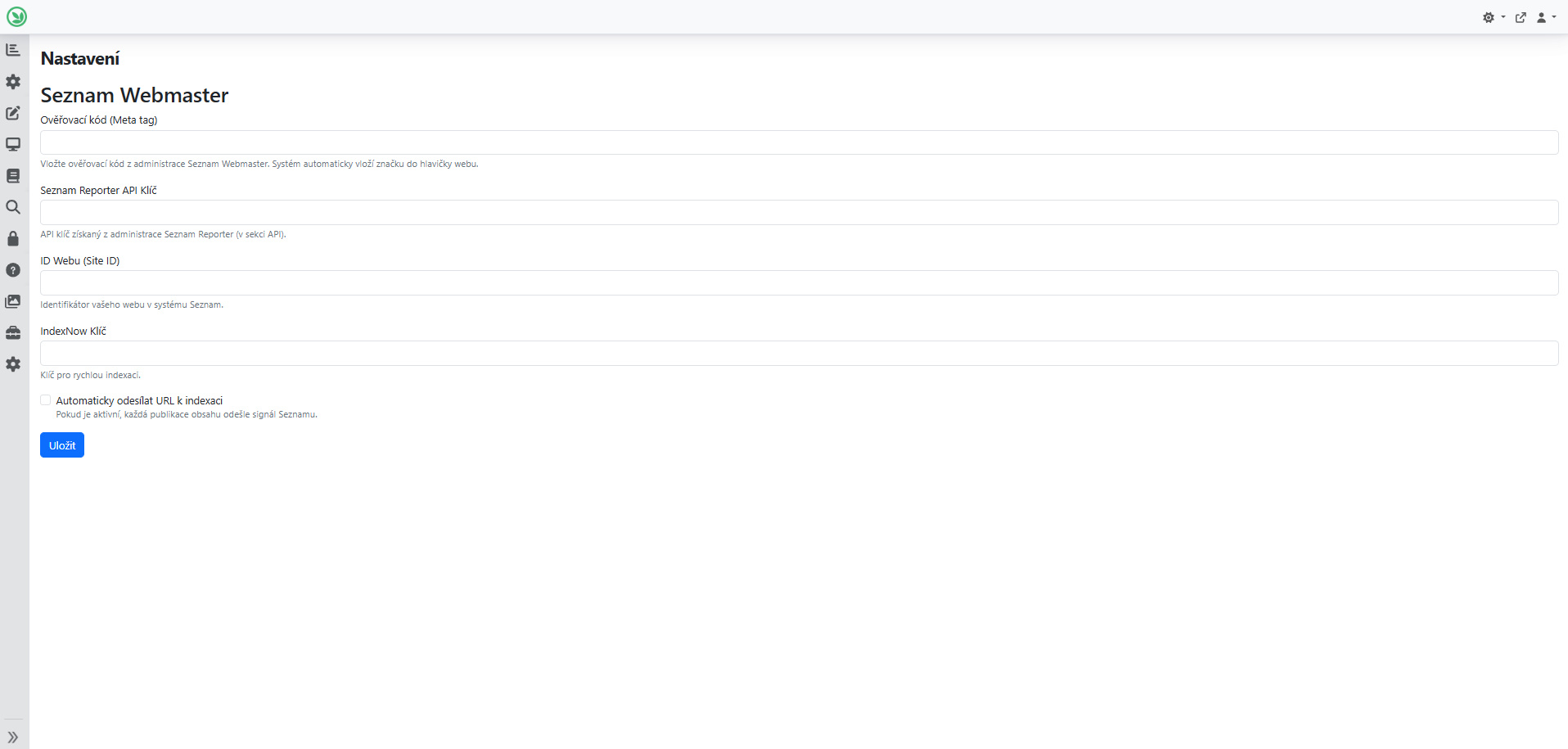Screen dimensions: 1568x749
Task: Open the desktop monitor icon in sidebar
Action: click(13, 144)
